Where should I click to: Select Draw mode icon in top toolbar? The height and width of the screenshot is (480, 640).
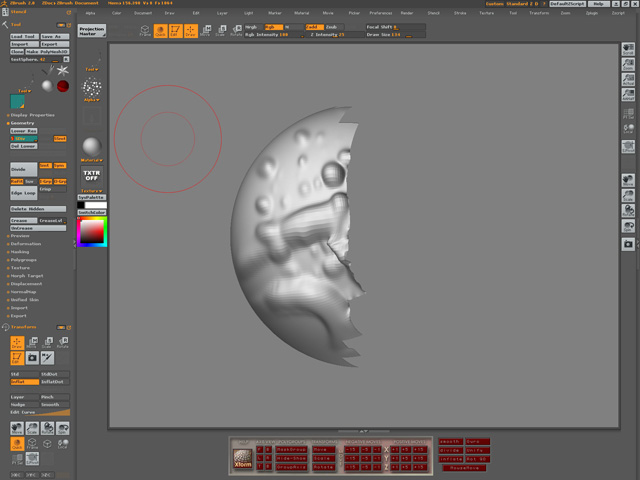coord(190,31)
